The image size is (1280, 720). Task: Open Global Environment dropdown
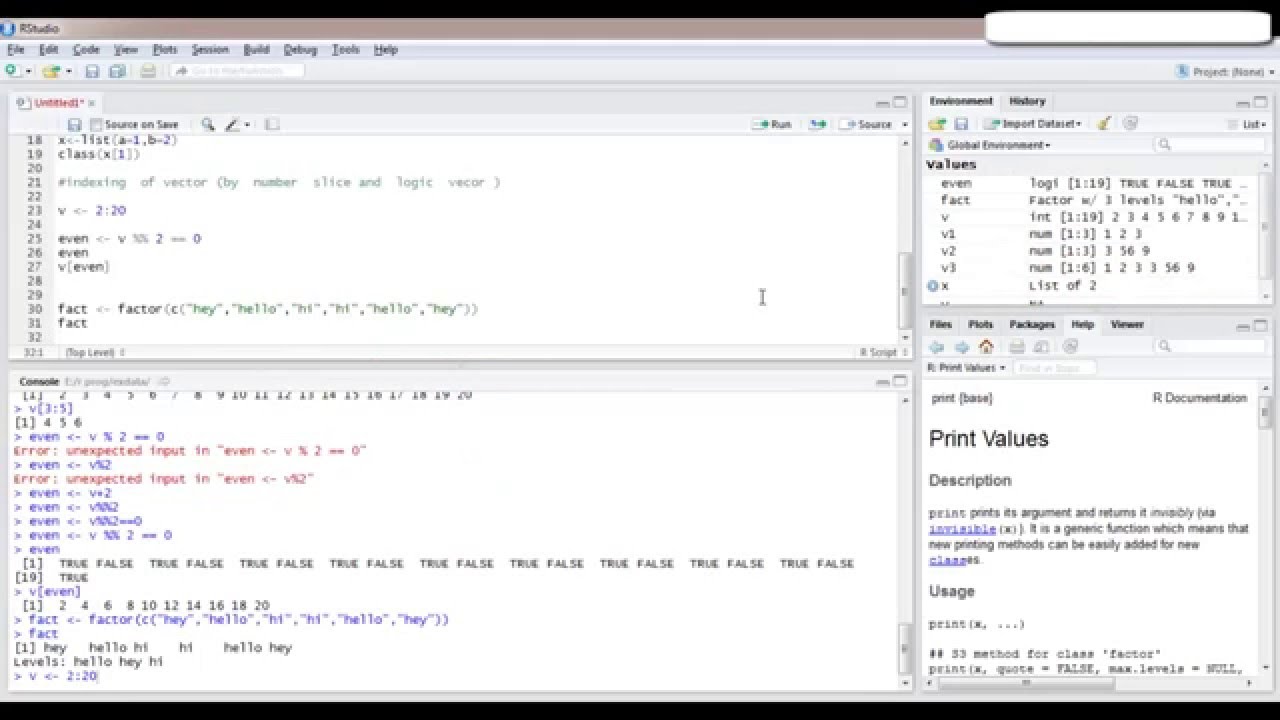pos(991,145)
